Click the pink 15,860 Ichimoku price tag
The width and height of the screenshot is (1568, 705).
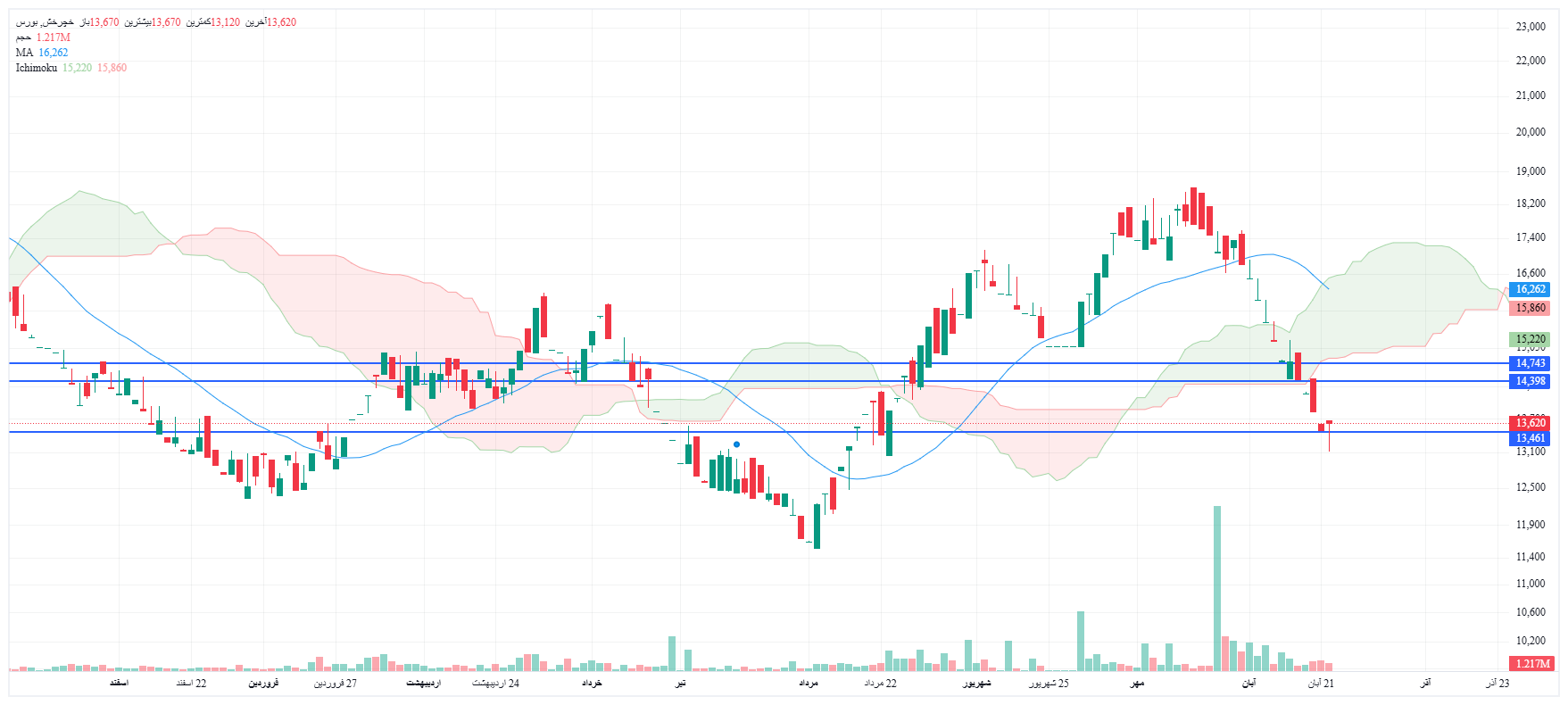(1530, 308)
